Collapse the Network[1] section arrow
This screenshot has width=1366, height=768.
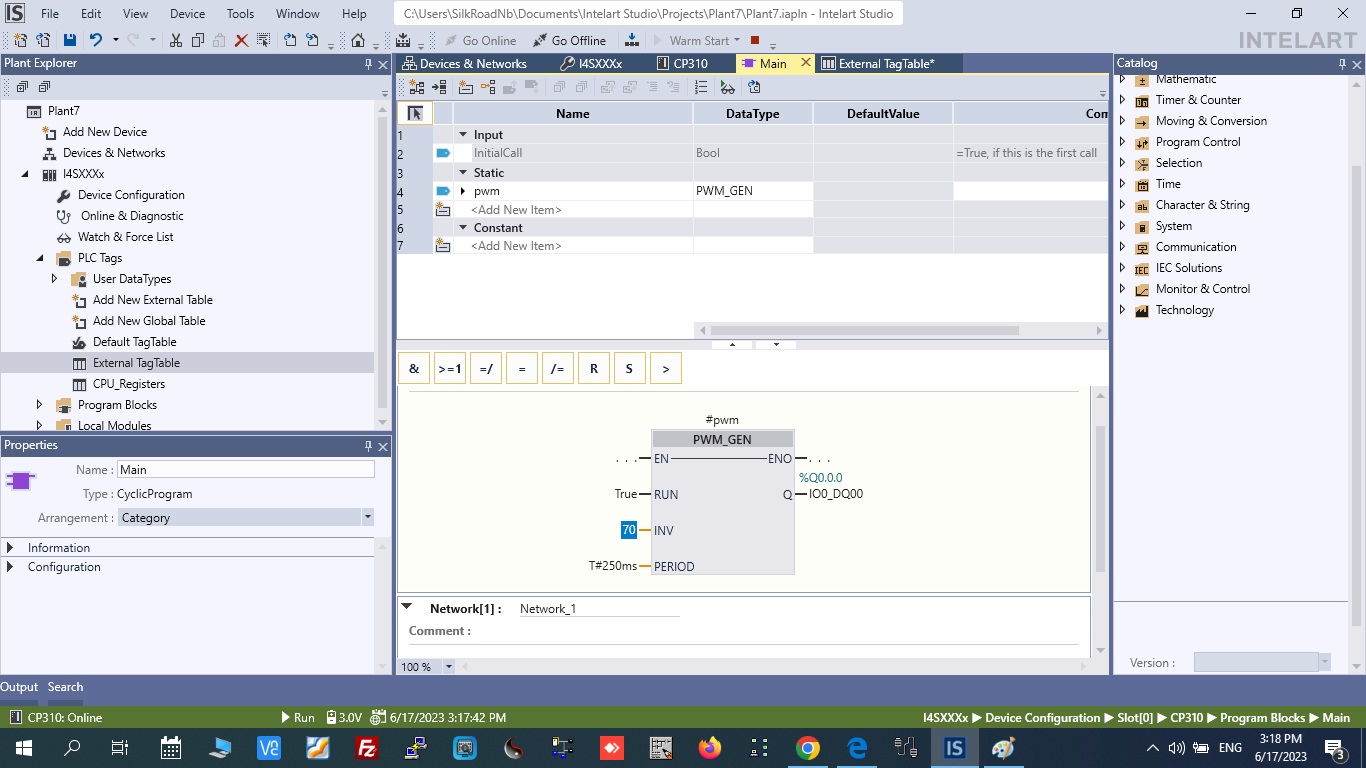point(407,607)
